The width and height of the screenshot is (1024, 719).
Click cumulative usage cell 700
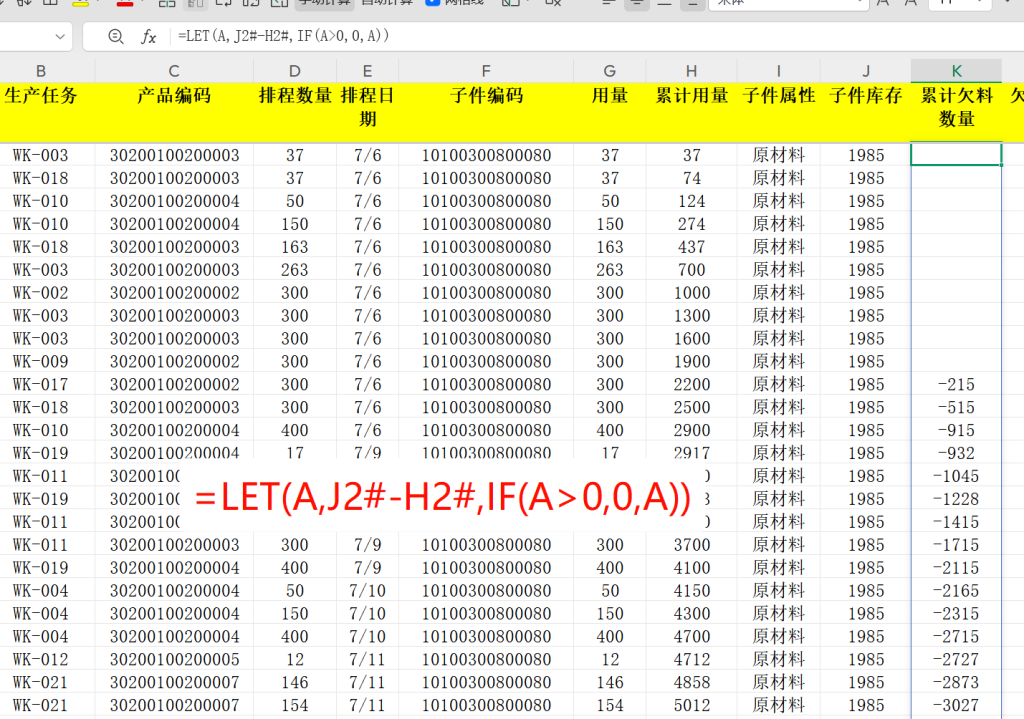[692, 269]
